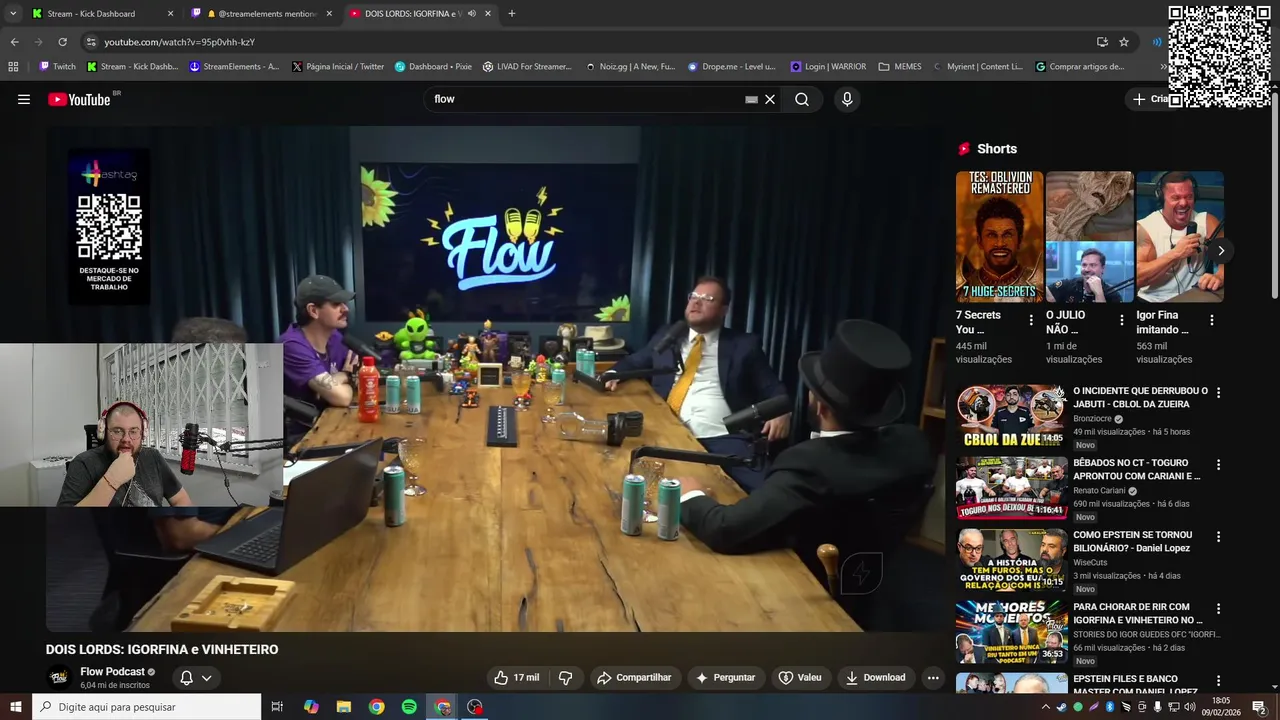Image resolution: width=1280 pixels, height=720 pixels.
Task: Open the Noiz.gg bookmark
Action: coord(630,67)
